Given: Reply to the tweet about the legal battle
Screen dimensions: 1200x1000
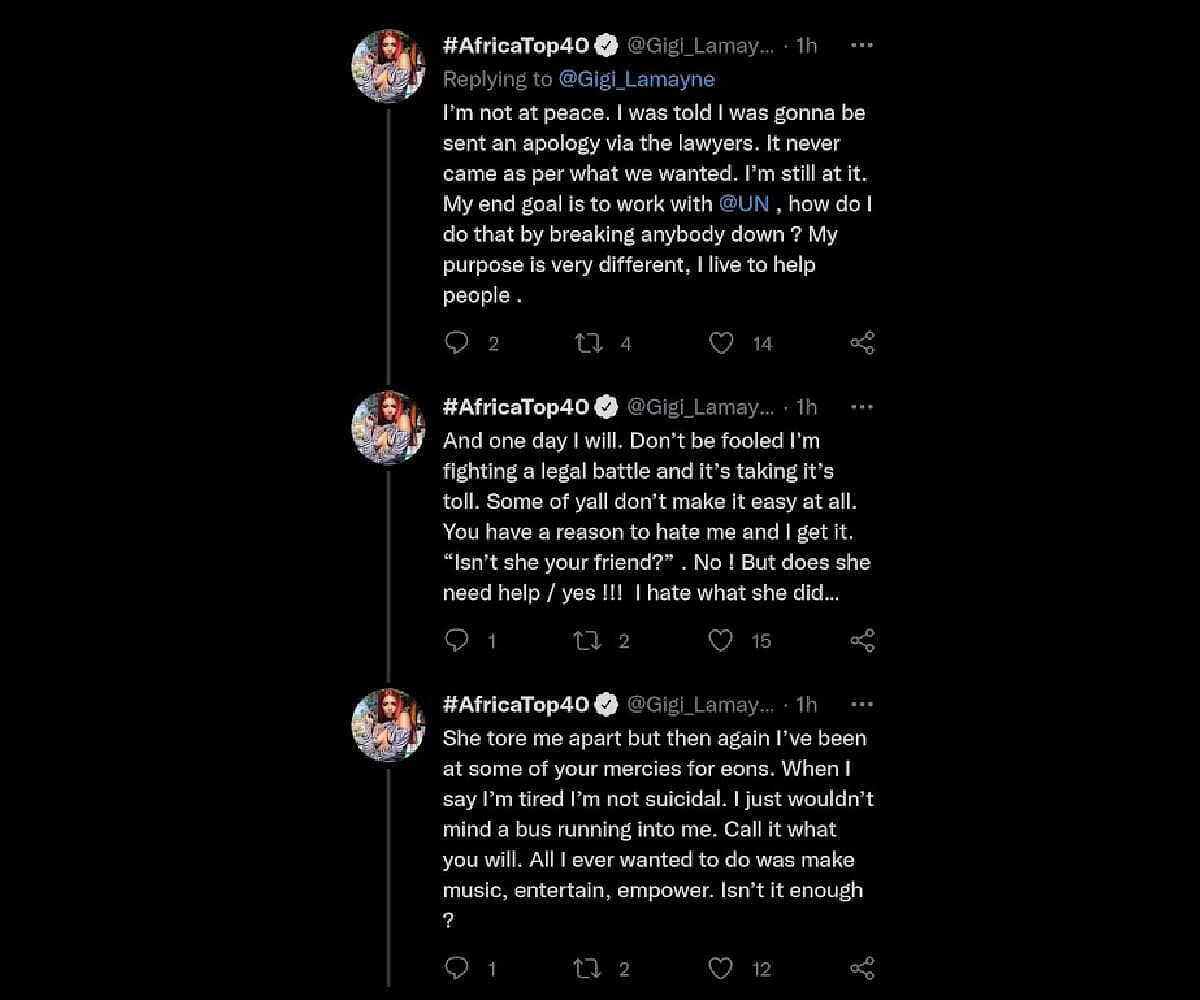Looking at the screenshot, I should [x=457, y=640].
